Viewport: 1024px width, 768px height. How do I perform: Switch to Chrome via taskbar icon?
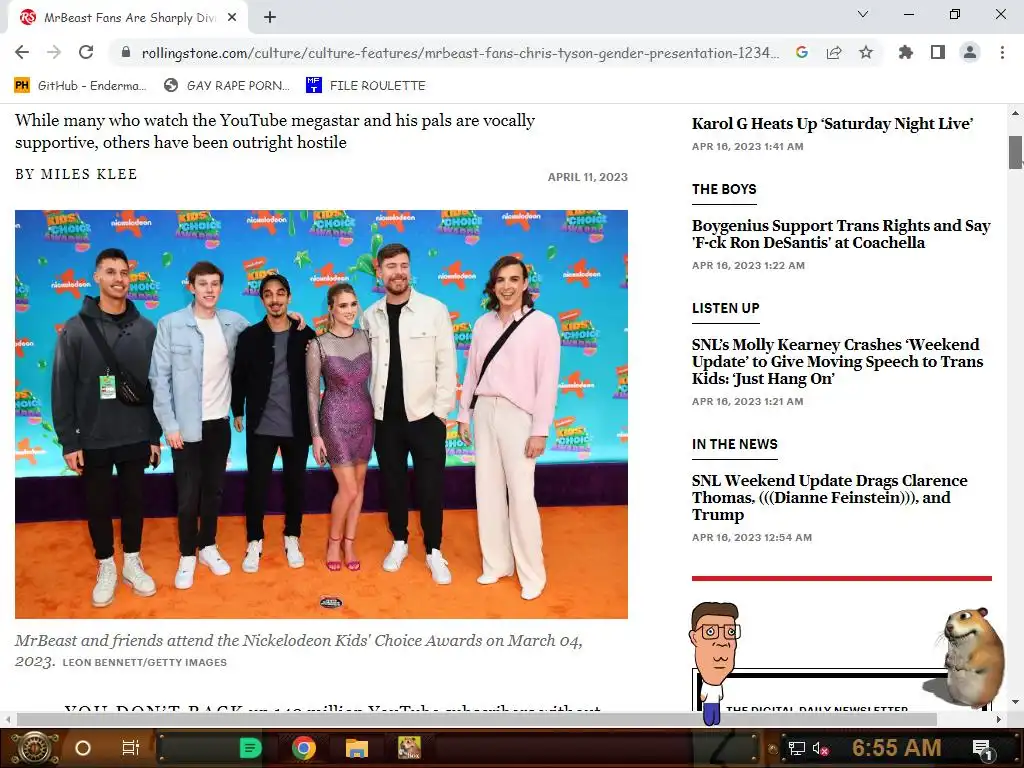click(304, 748)
